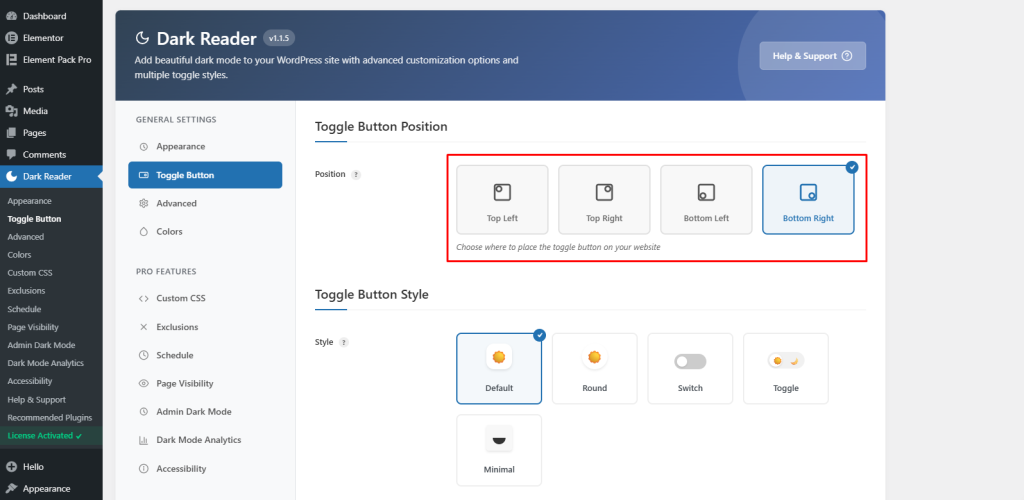
Task: Open Schedule pro feature tab
Action: 205,355
